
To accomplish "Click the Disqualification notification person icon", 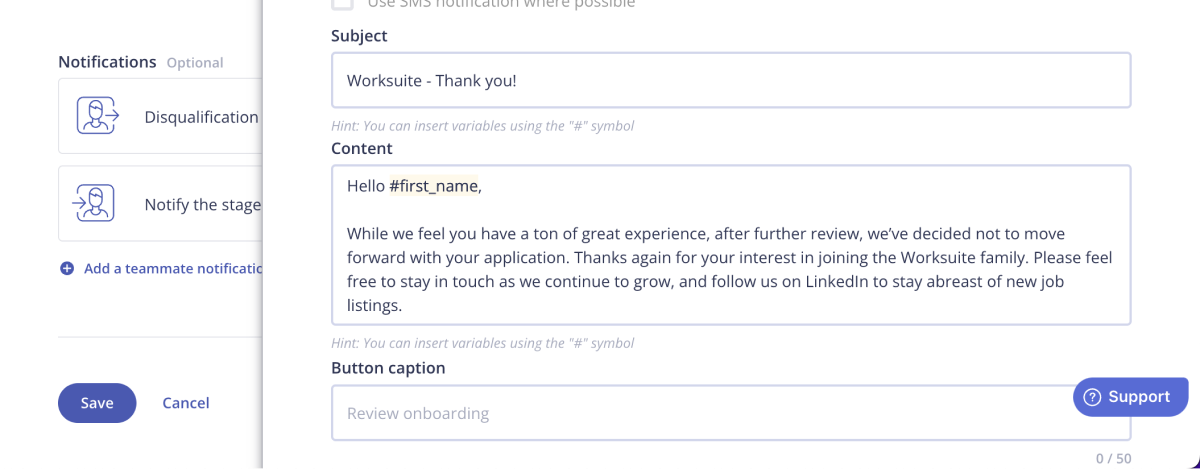I will tap(98, 116).
